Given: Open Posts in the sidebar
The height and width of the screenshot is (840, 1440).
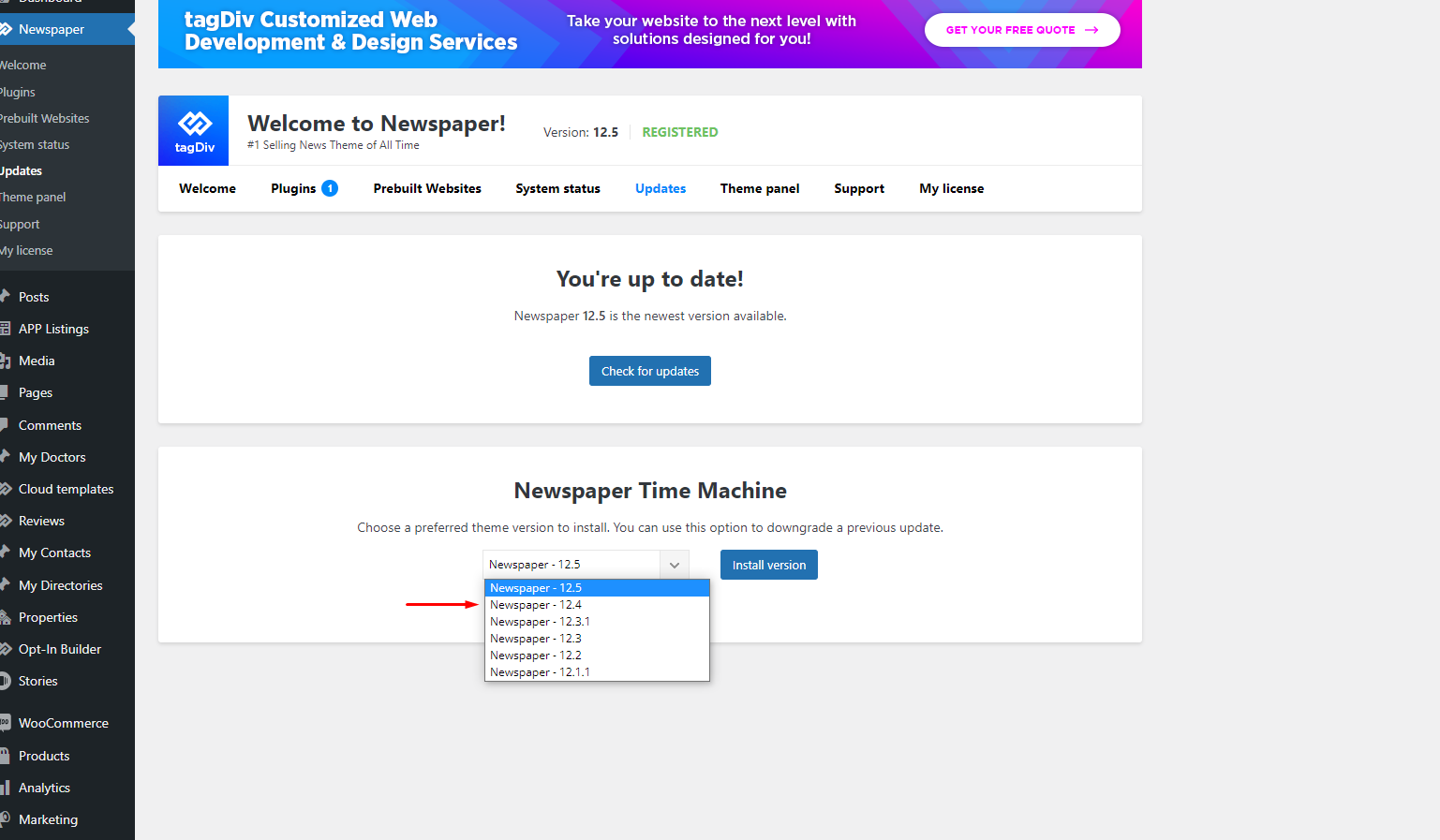Looking at the screenshot, I should pos(34,297).
